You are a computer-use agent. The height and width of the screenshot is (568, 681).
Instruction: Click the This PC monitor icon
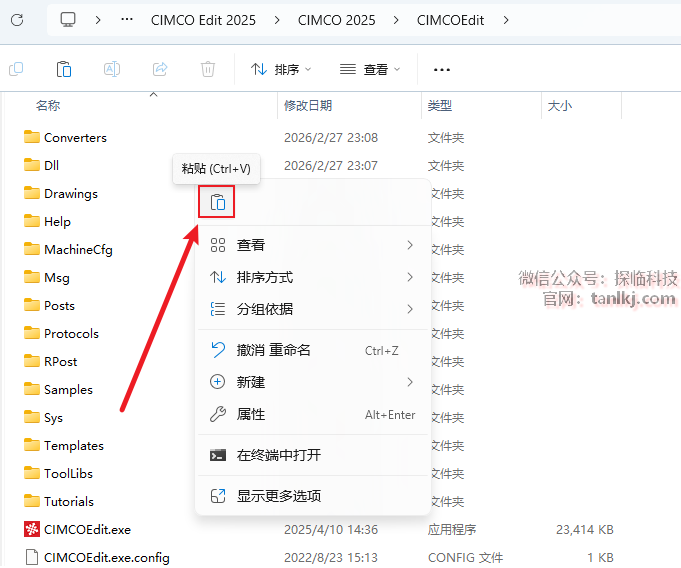tap(68, 20)
